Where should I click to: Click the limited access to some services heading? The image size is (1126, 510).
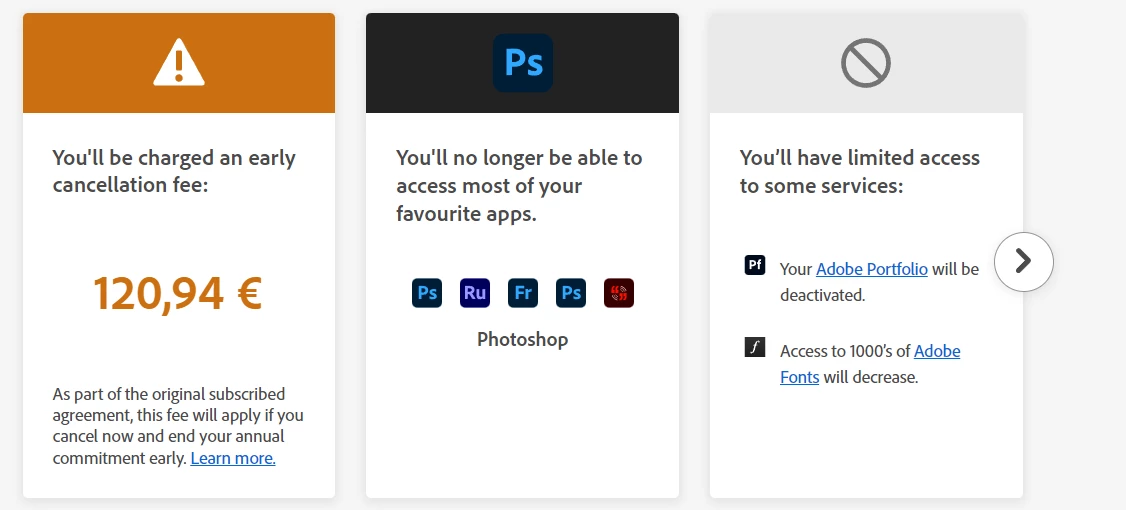click(860, 171)
